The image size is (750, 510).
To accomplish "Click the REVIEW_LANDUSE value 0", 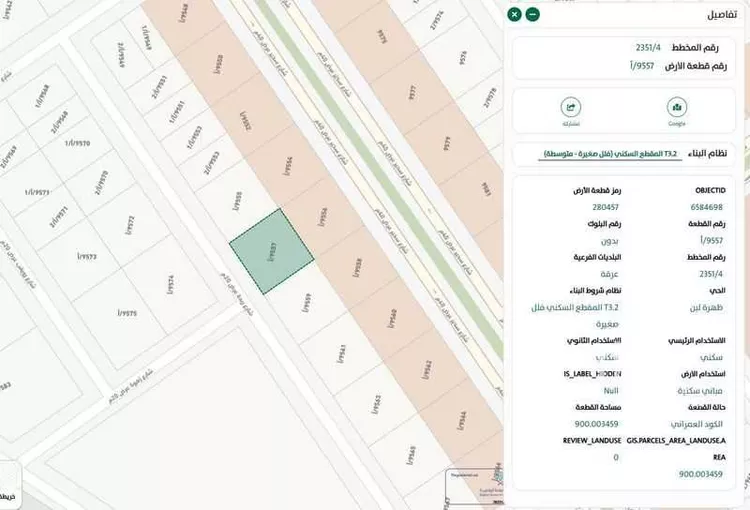I will 616,457.
